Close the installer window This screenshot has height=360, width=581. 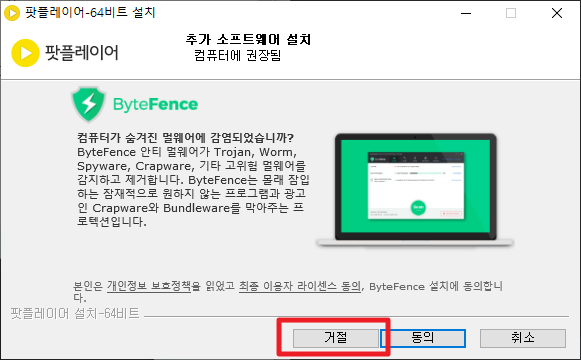tap(557, 13)
